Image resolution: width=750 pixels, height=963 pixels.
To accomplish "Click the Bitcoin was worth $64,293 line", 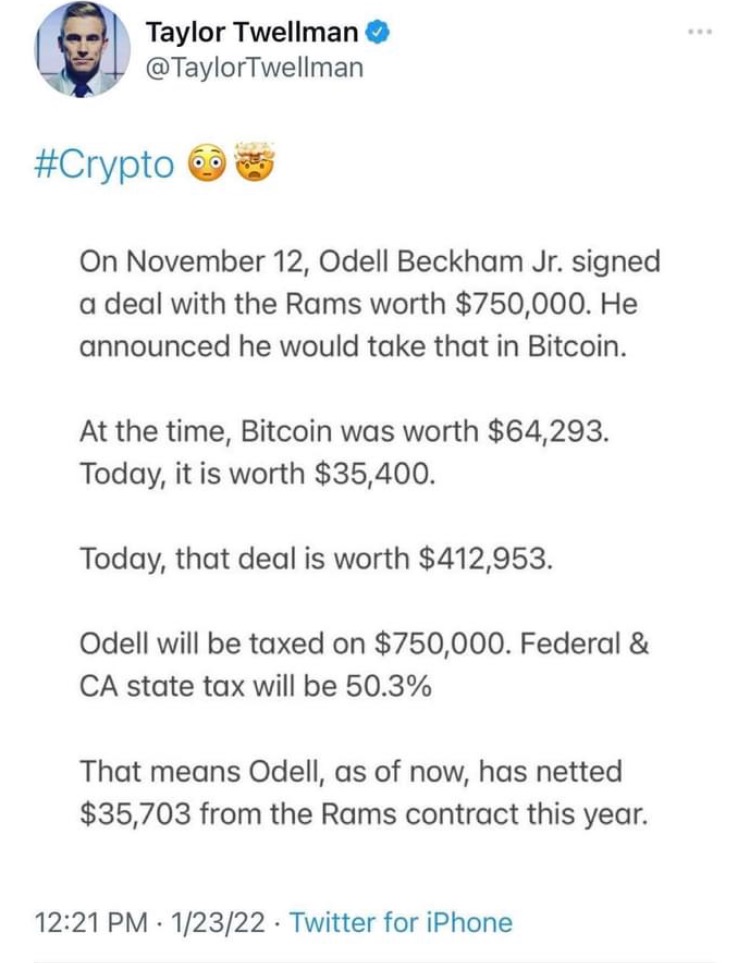I will (x=340, y=431).
